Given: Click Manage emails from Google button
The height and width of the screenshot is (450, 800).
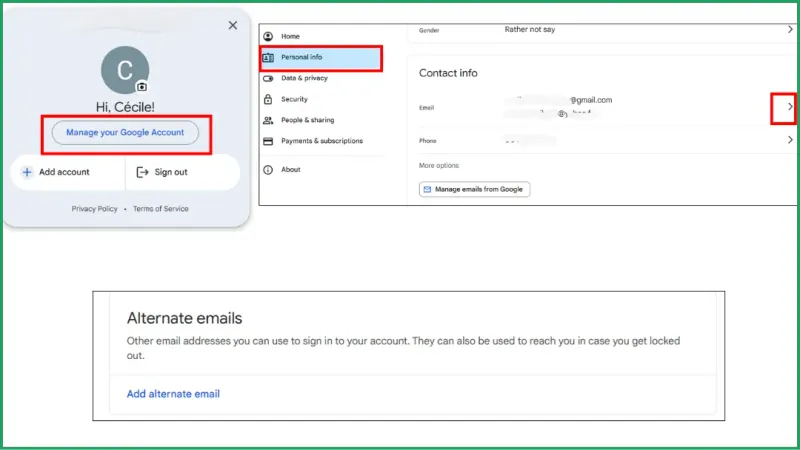Looking at the screenshot, I should pyautogui.click(x=474, y=189).
